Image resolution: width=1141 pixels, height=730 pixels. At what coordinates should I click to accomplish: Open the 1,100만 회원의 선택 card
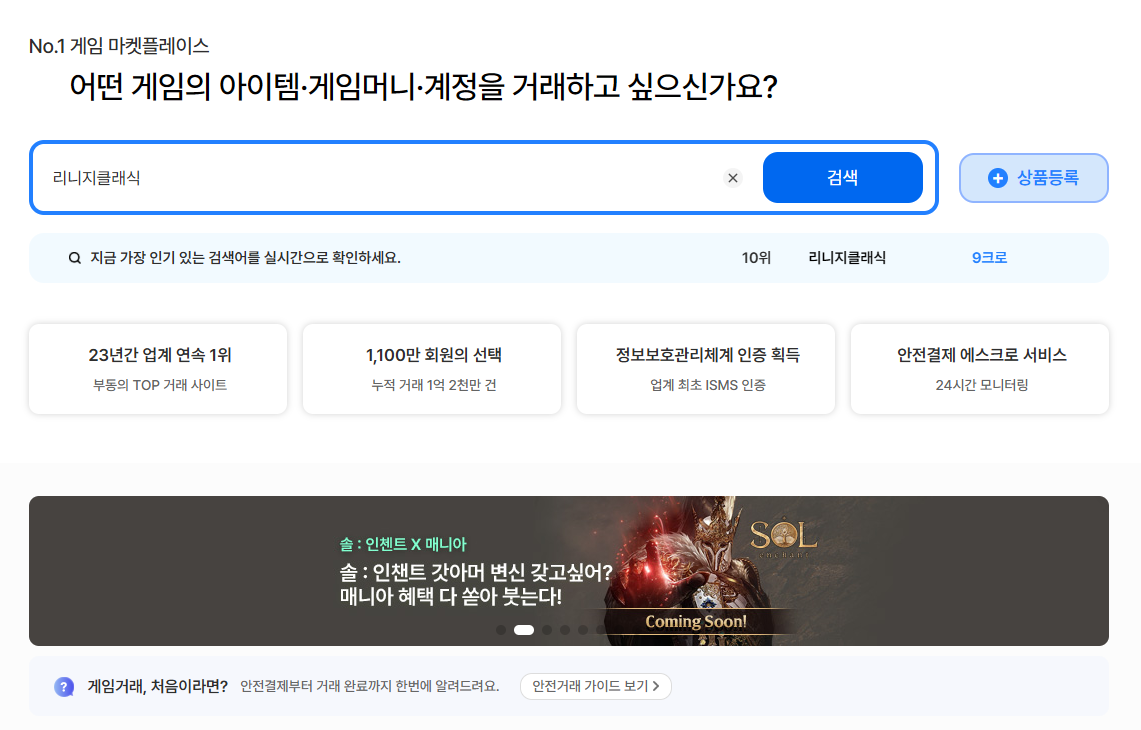(x=432, y=369)
